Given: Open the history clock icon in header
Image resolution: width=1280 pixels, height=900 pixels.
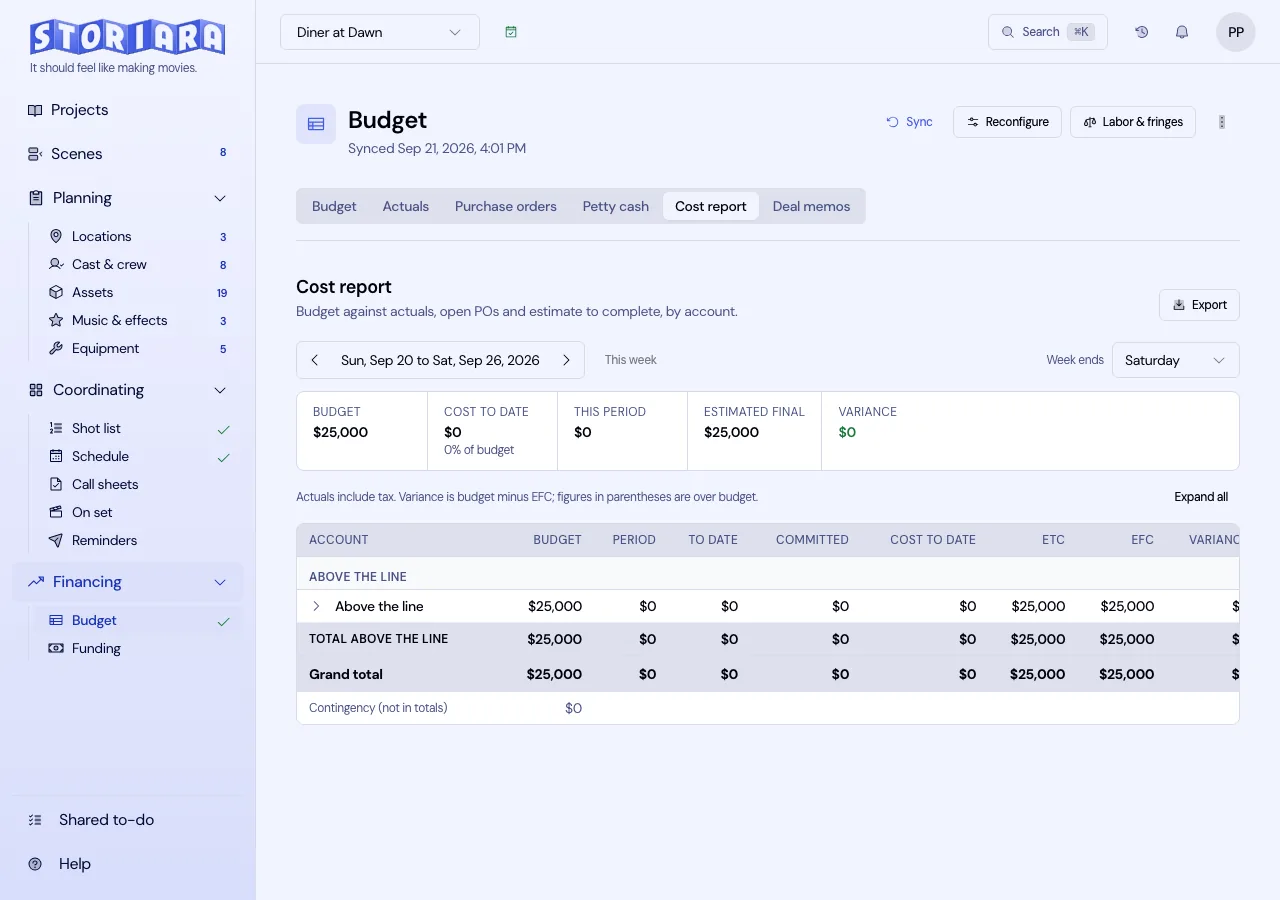Looking at the screenshot, I should coord(1141,32).
